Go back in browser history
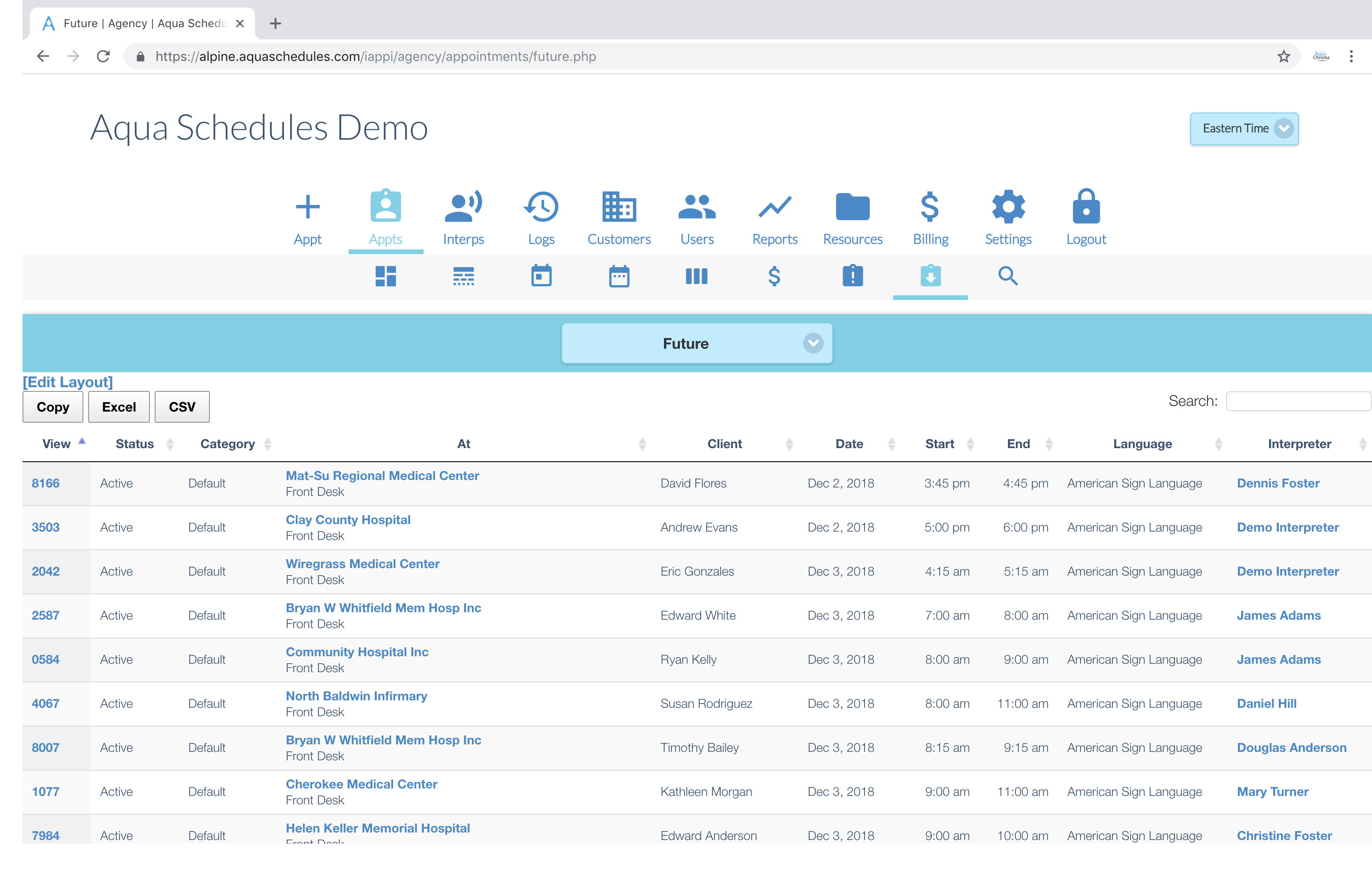This screenshot has height=870, width=1372. click(x=43, y=56)
